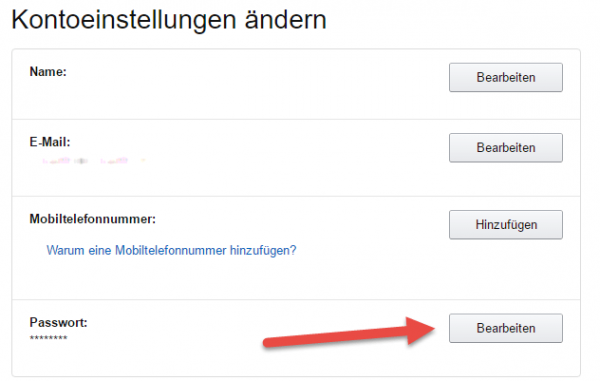Image resolution: width=600 pixels, height=381 pixels.
Task: Select the "Mobiltelefonnummer:" label
Action: pos(93,219)
